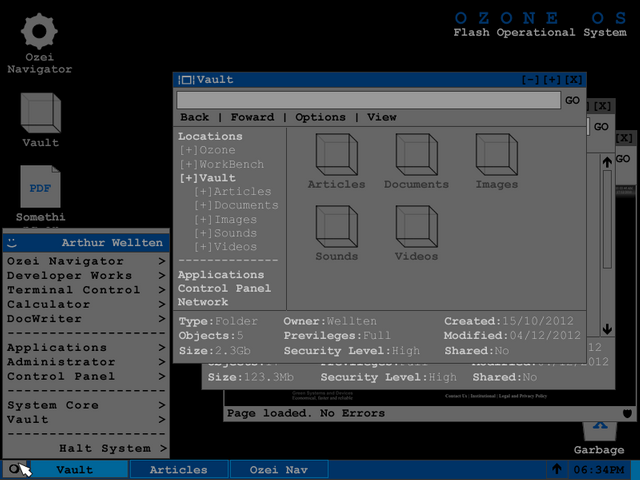Minimize the Vault window with [-]
Viewport: 640px width, 480px height.
click(531, 80)
